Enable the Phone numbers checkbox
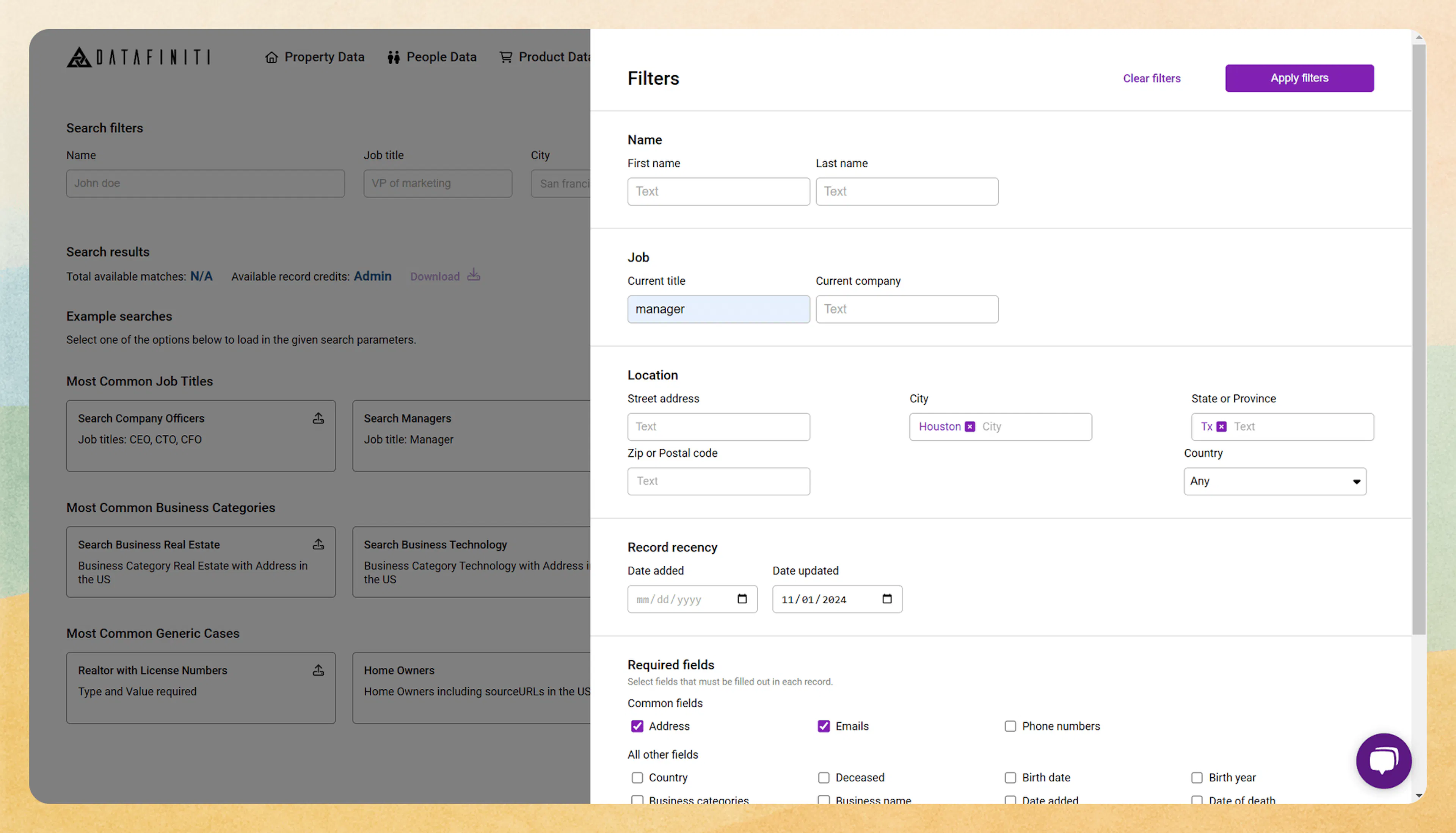Image resolution: width=1456 pixels, height=833 pixels. pyautogui.click(x=1010, y=726)
